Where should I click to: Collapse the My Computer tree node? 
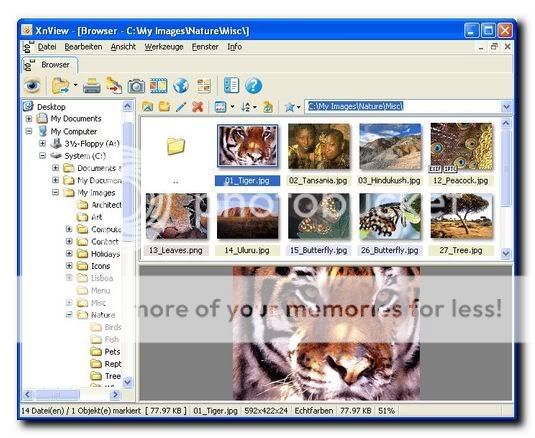pos(29,131)
